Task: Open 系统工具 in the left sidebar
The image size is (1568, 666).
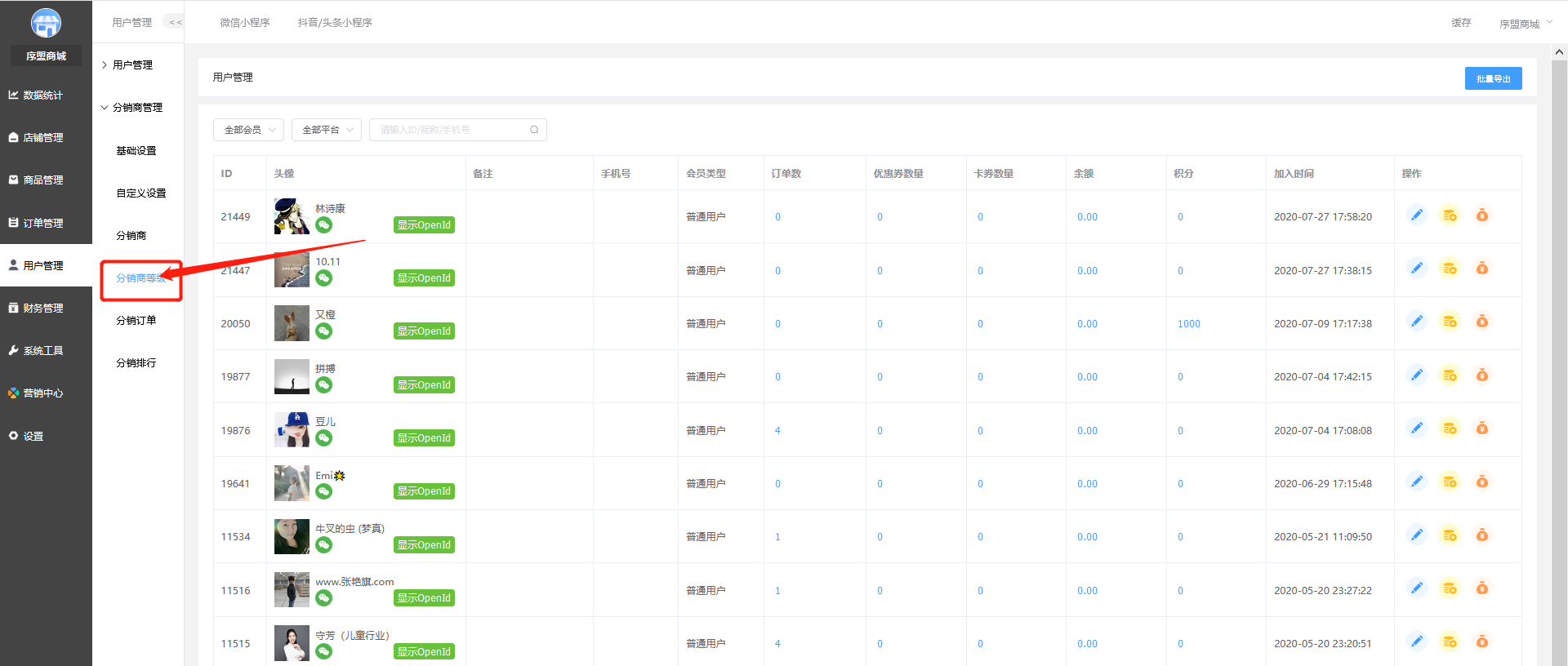Action: [46, 351]
